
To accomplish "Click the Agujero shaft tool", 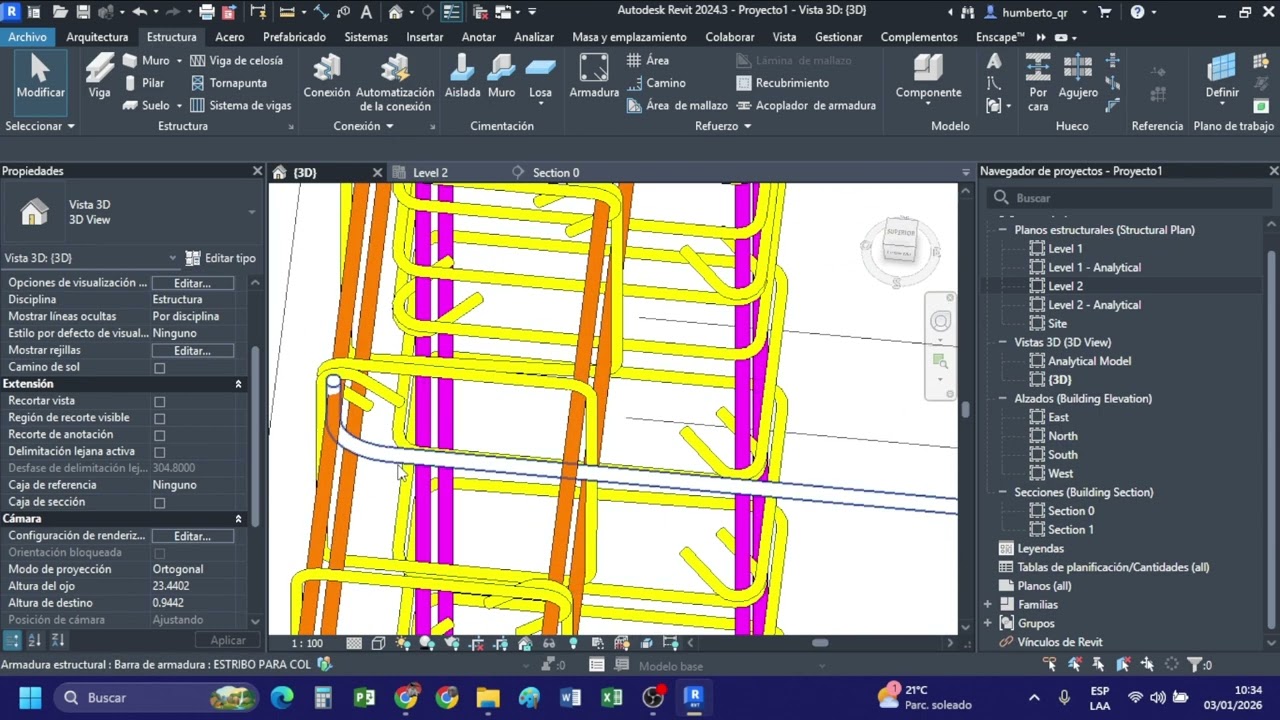I will [x=1078, y=77].
